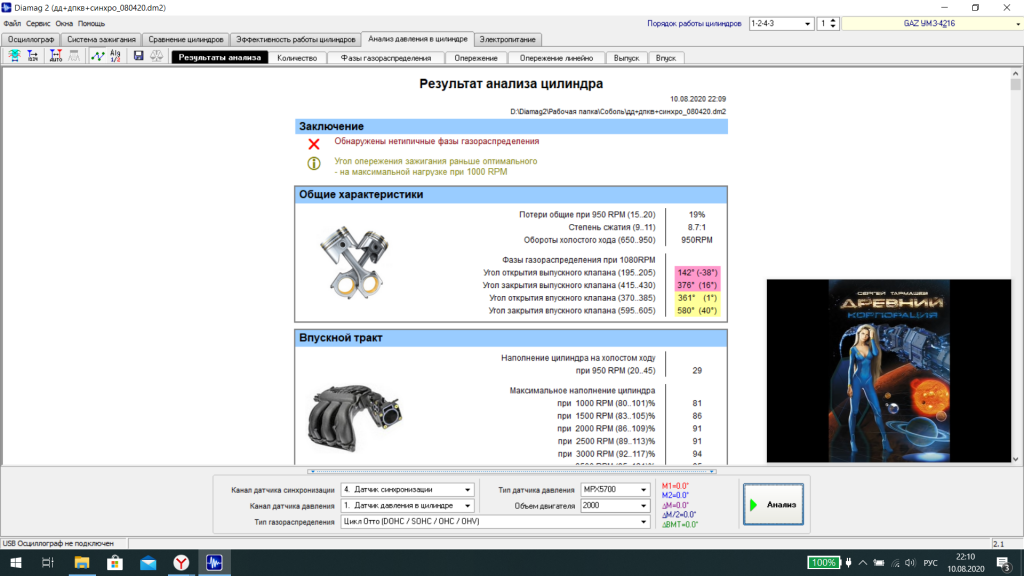Select the Результаты анализа subtab
Screen dimensions: 1024x576
219,57
